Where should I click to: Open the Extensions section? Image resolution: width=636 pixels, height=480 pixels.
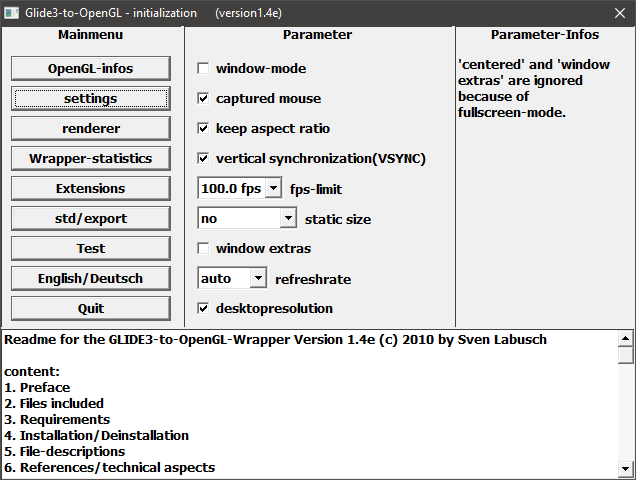pos(91,189)
